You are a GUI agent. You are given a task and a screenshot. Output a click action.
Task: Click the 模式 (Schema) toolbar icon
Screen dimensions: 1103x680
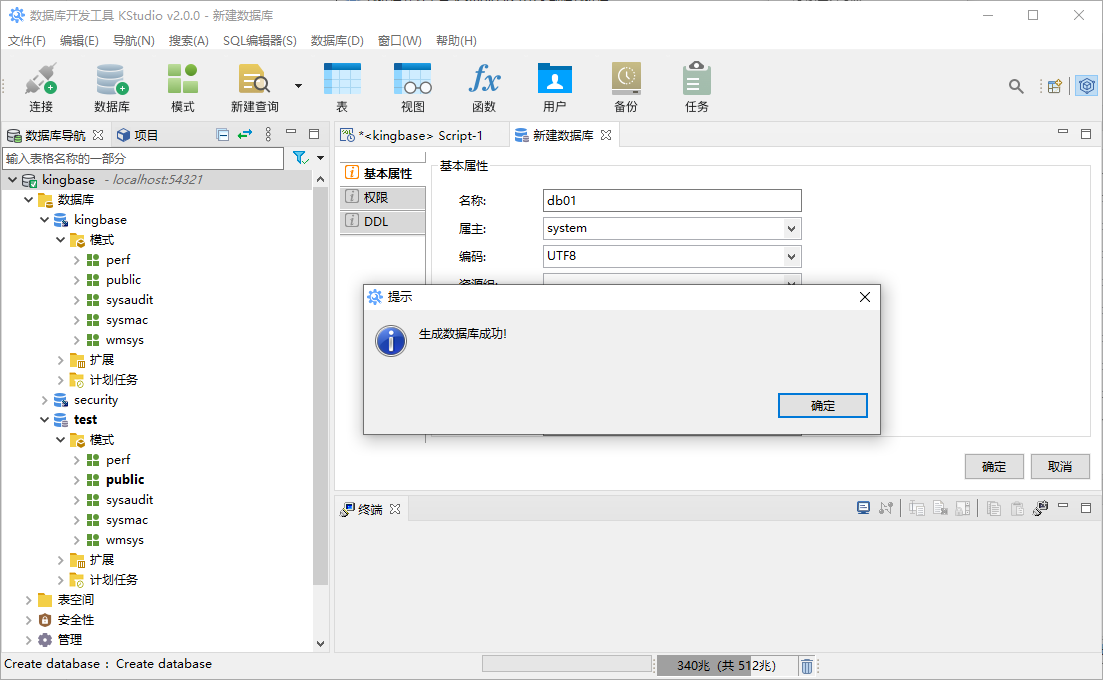coord(182,87)
